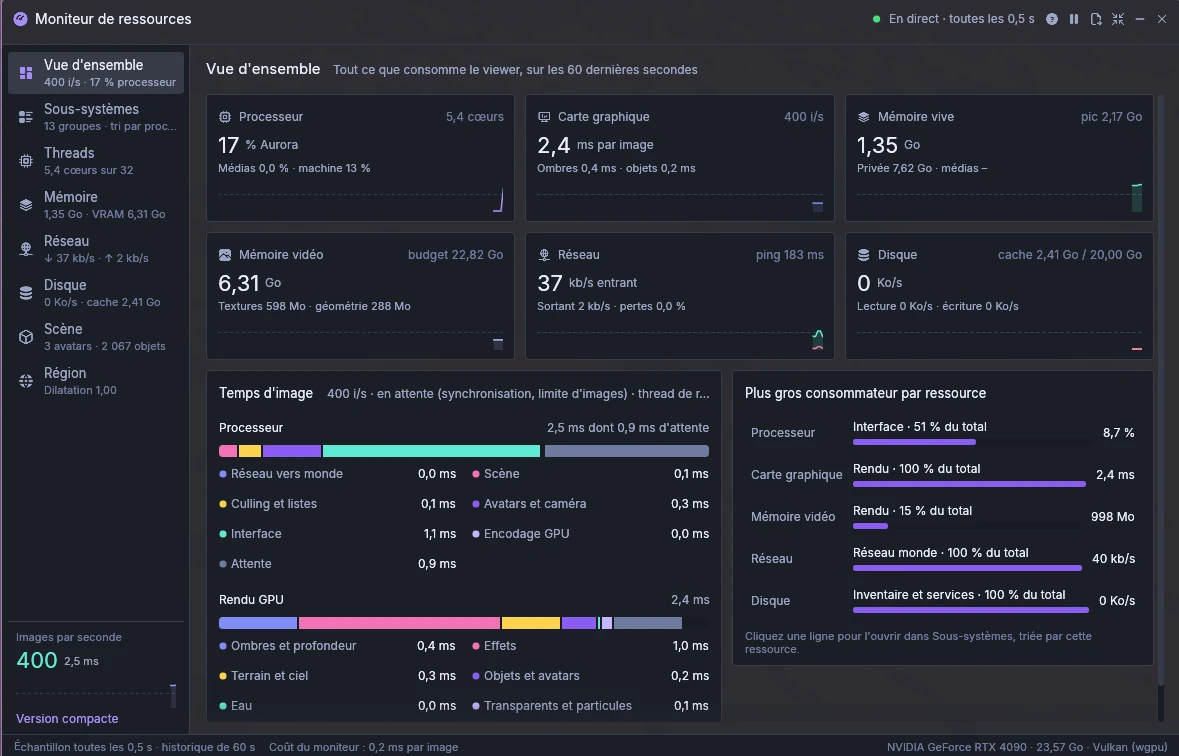Open the help question-mark icon
This screenshot has width=1179, height=756.
[1051, 19]
